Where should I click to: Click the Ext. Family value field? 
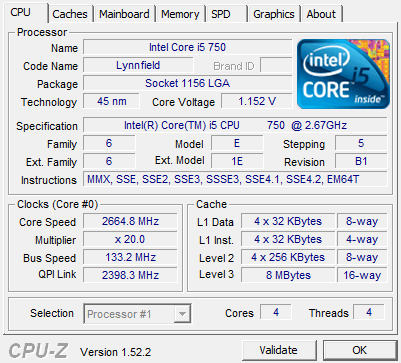[x=109, y=161]
